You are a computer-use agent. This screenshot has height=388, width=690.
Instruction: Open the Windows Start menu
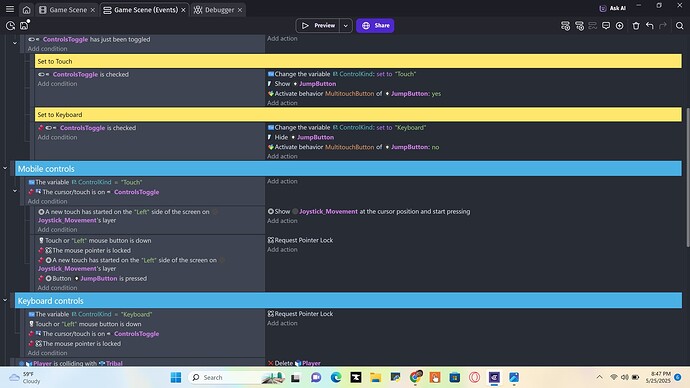point(176,377)
